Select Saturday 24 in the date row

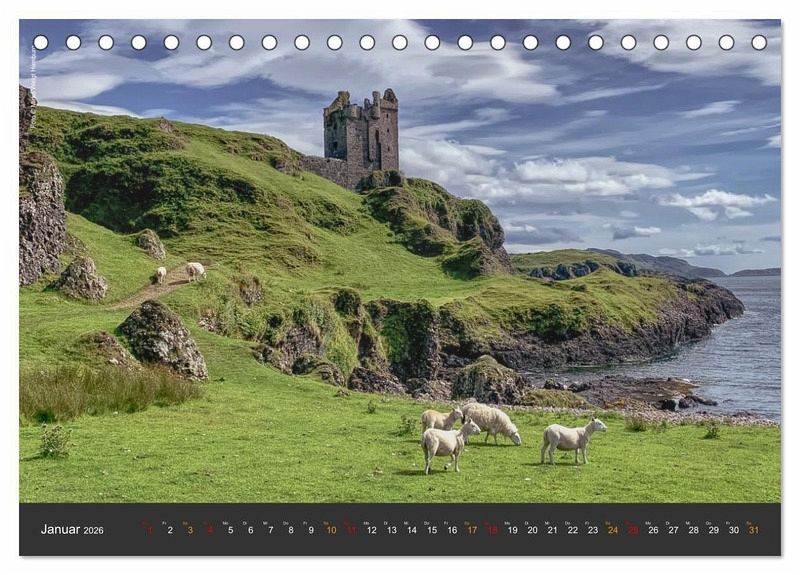612,530
